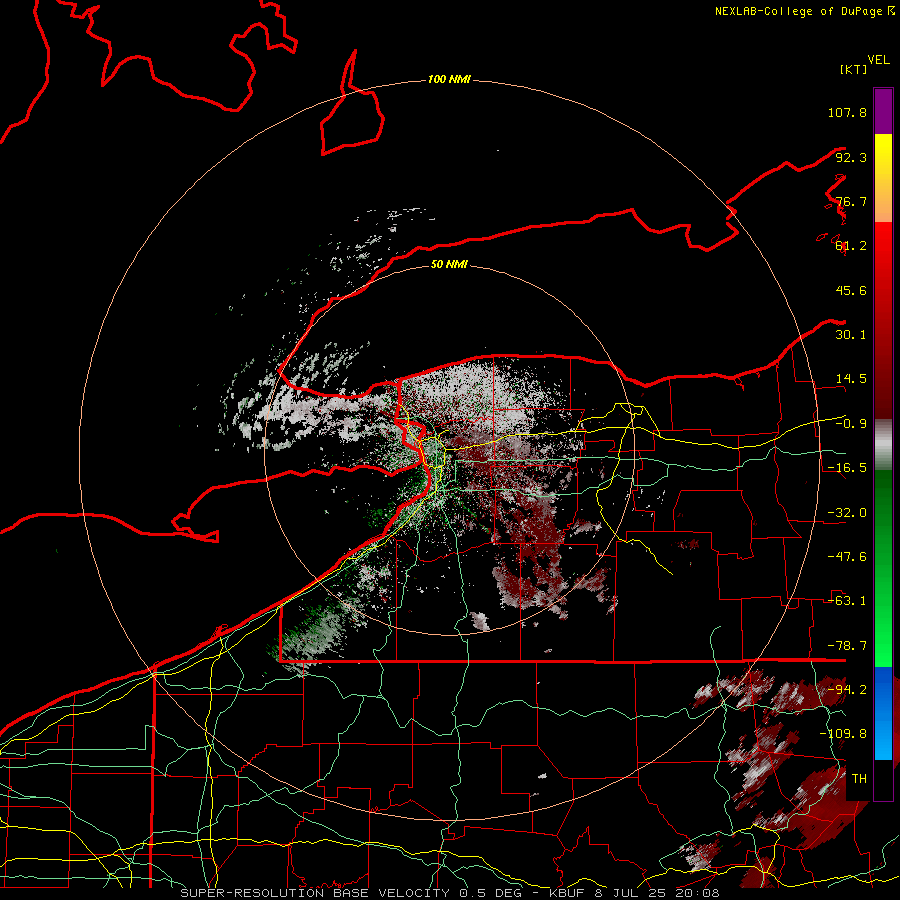
Task: Select the 100 NMI range ring label
Action: coord(449,79)
